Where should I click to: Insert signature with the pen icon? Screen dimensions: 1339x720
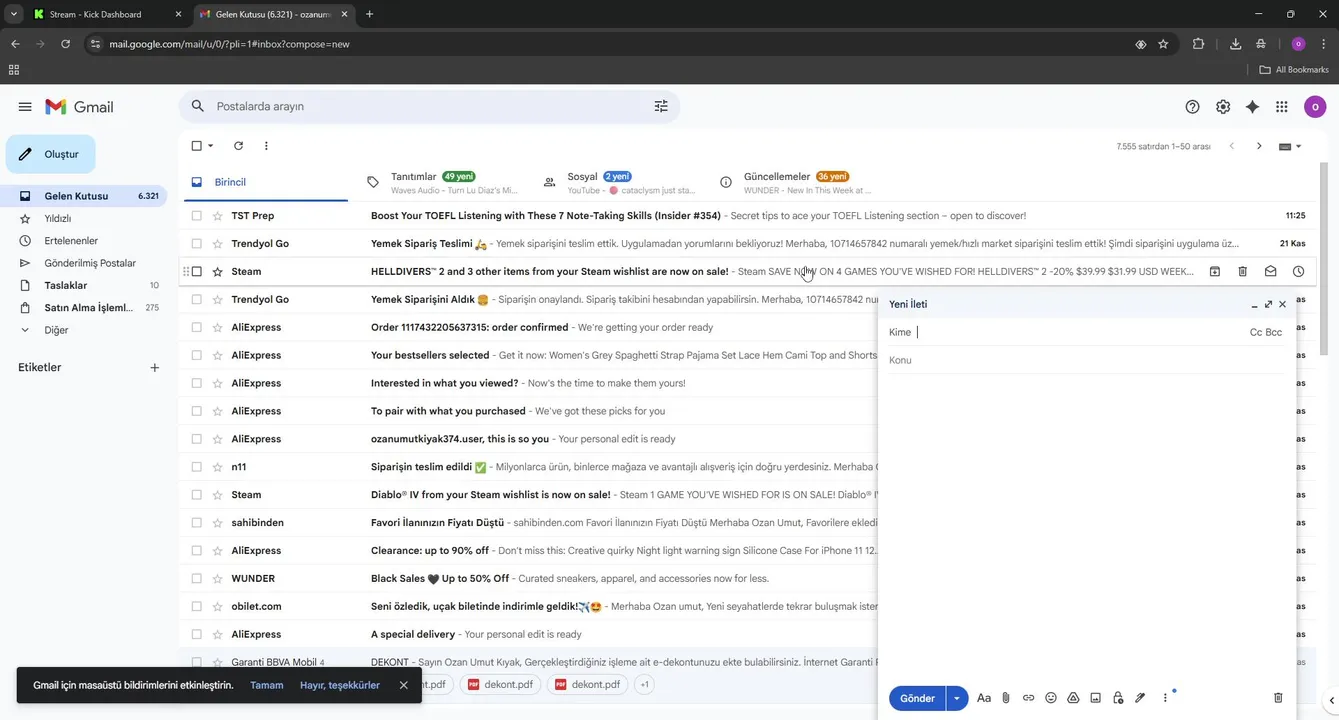(1140, 698)
